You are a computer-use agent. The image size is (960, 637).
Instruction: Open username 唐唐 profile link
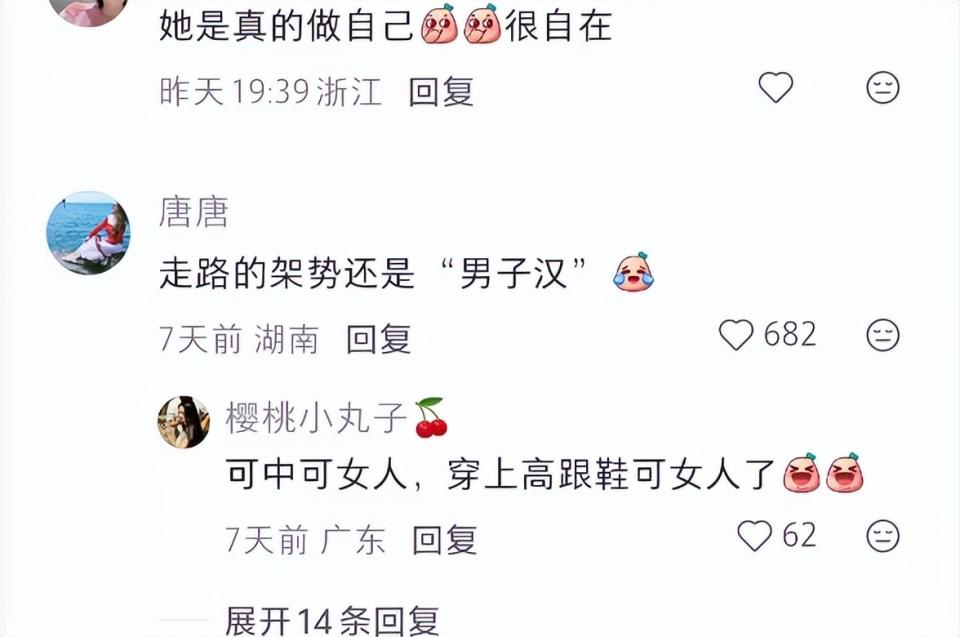(193, 212)
